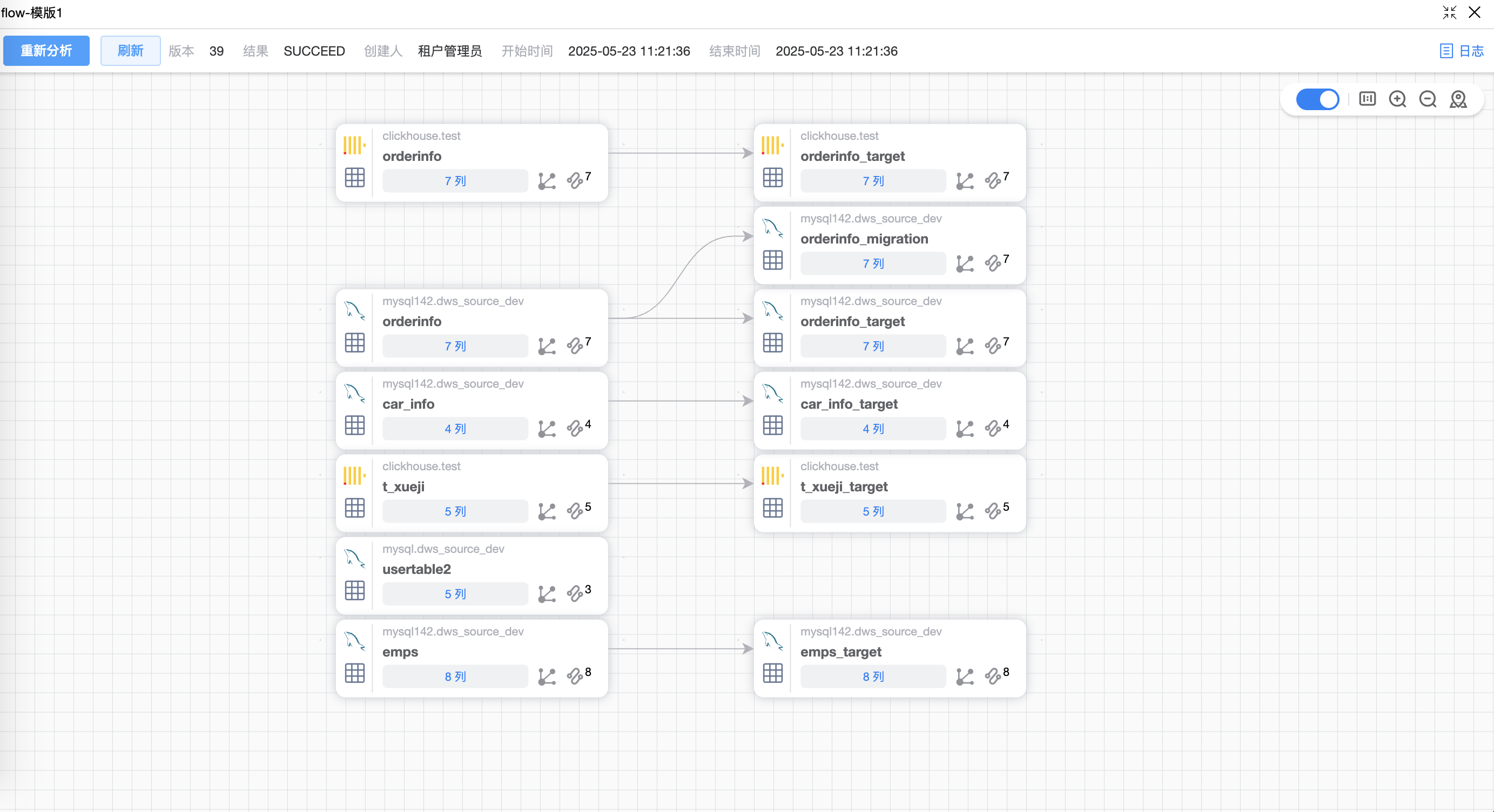
Task: Expand 4 列 columns on car_info_target
Action: click(873, 429)
